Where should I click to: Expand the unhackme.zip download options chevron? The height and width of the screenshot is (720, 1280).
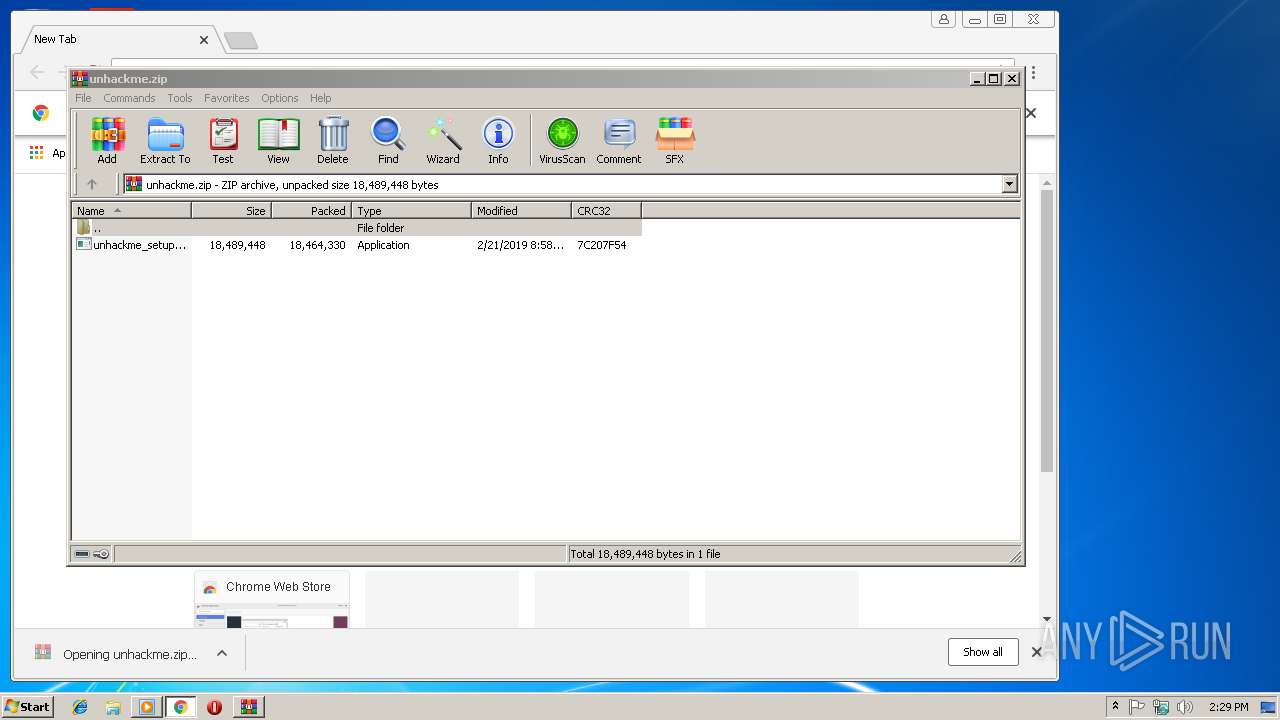coord(222,653)
